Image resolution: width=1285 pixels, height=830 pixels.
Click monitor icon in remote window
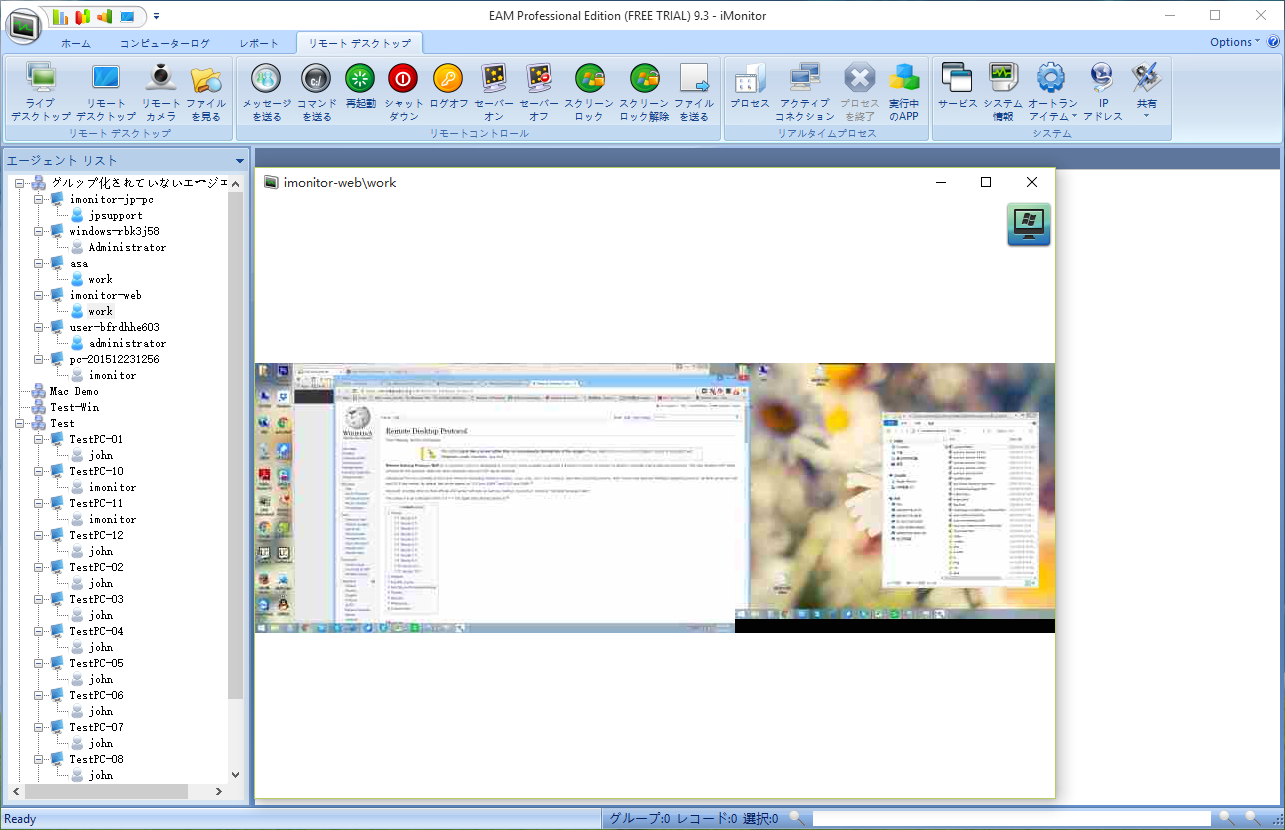click(x=1028, y=225)
